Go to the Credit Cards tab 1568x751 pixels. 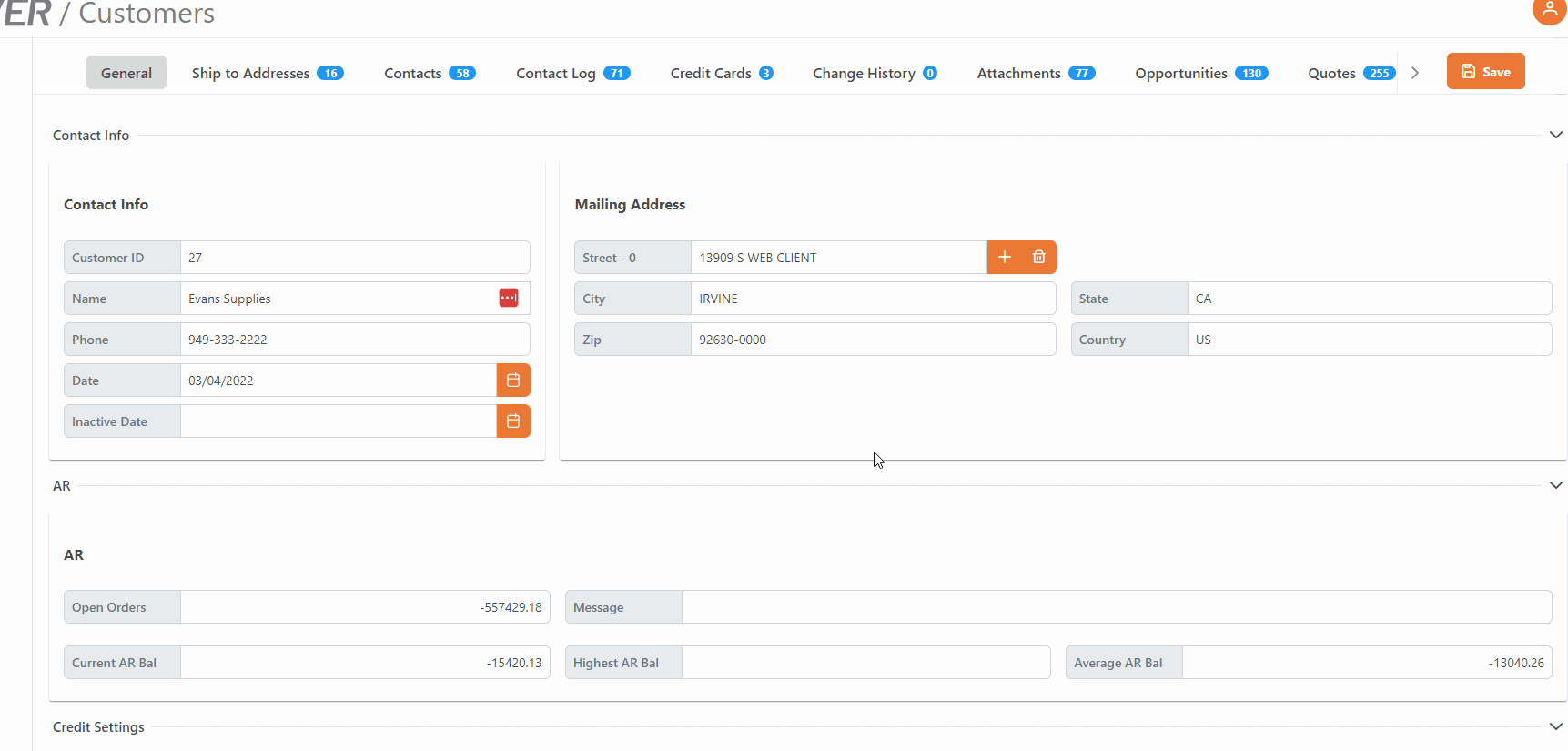click(721, 74)
